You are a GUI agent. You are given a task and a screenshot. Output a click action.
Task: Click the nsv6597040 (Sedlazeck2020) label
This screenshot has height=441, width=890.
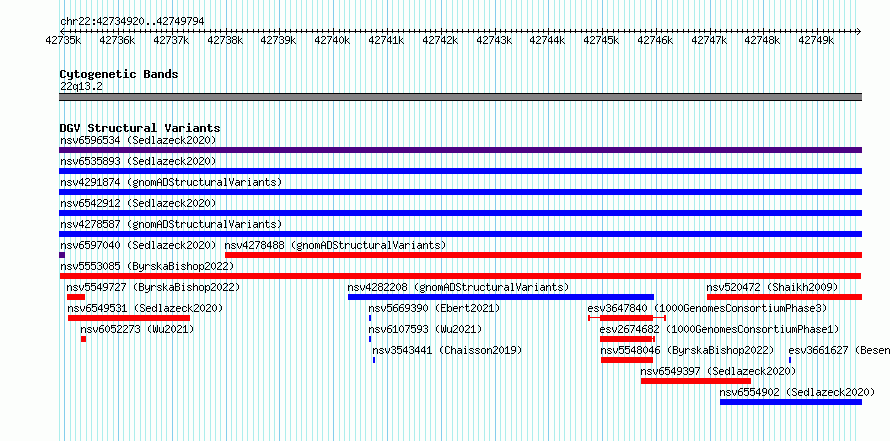coord(138,245)
